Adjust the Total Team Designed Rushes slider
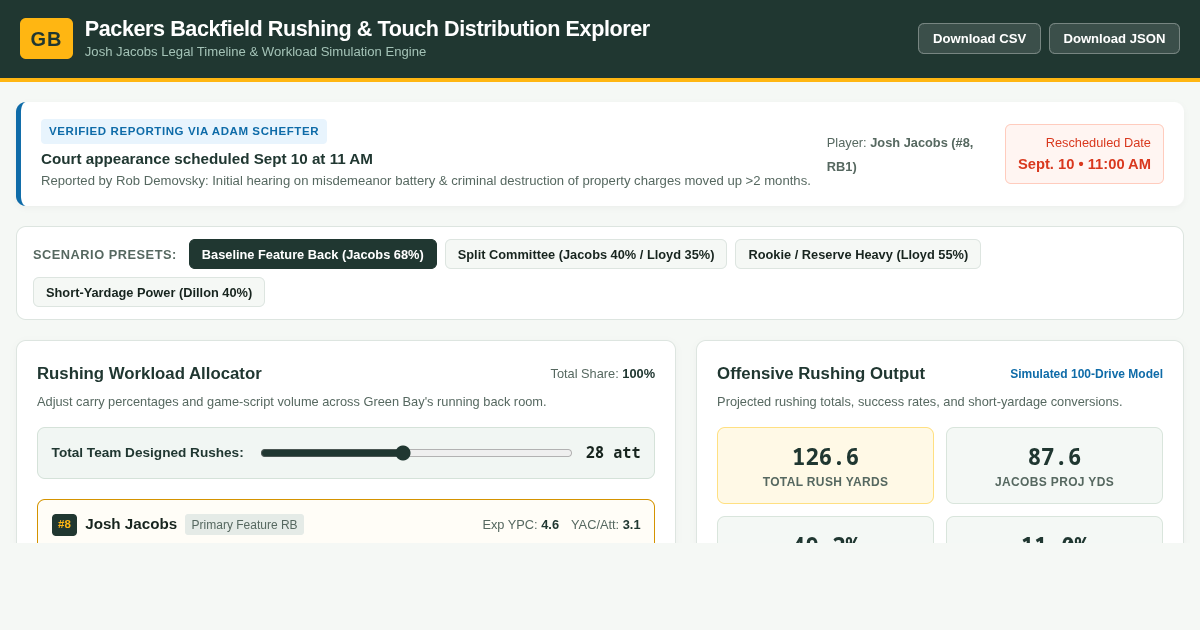Viewport: 1200px width, 630px height. (416, 453)
